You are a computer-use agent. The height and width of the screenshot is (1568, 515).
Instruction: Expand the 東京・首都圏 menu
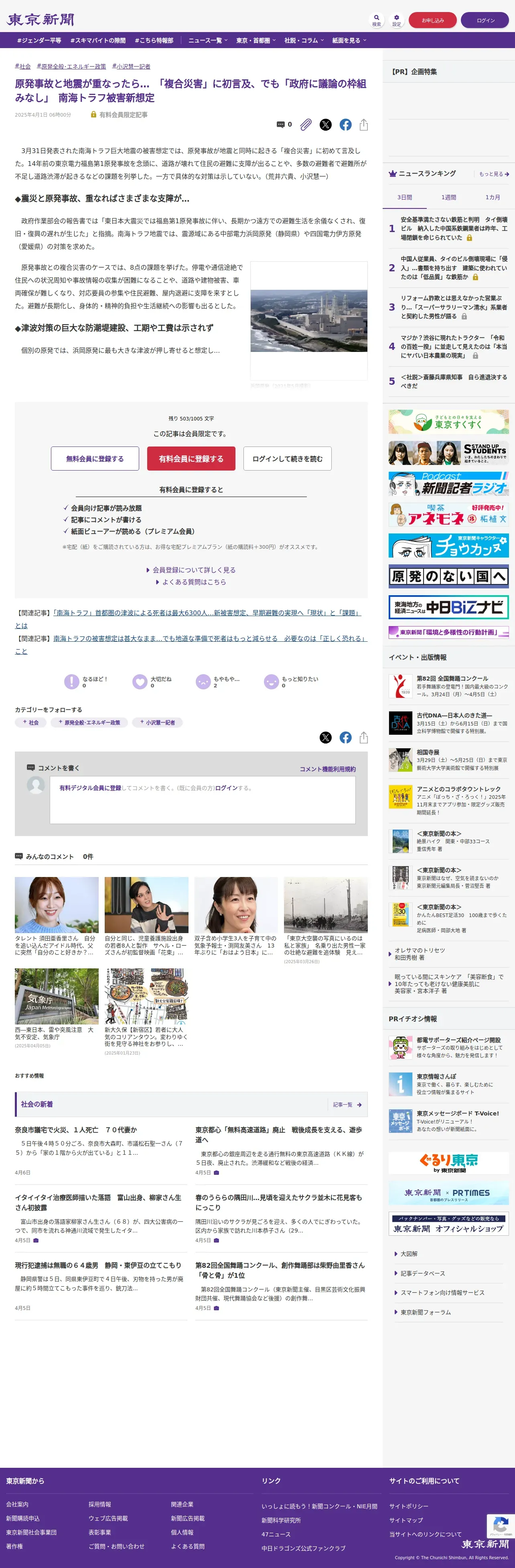coord(256,40)
